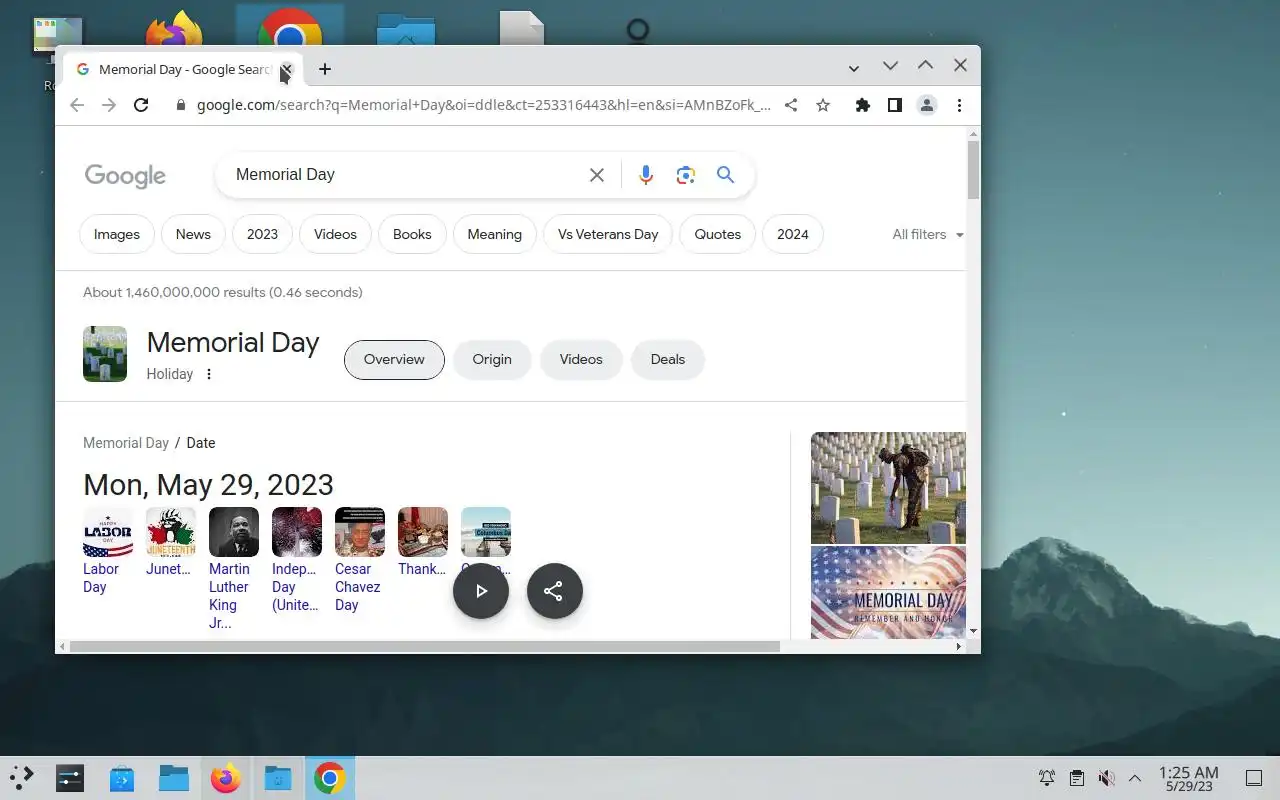Image resolution: width=1280 pixels, height=800 pixels.
Task: Open the Discover software store in the taskbar
Action: (x=122, y=778)
